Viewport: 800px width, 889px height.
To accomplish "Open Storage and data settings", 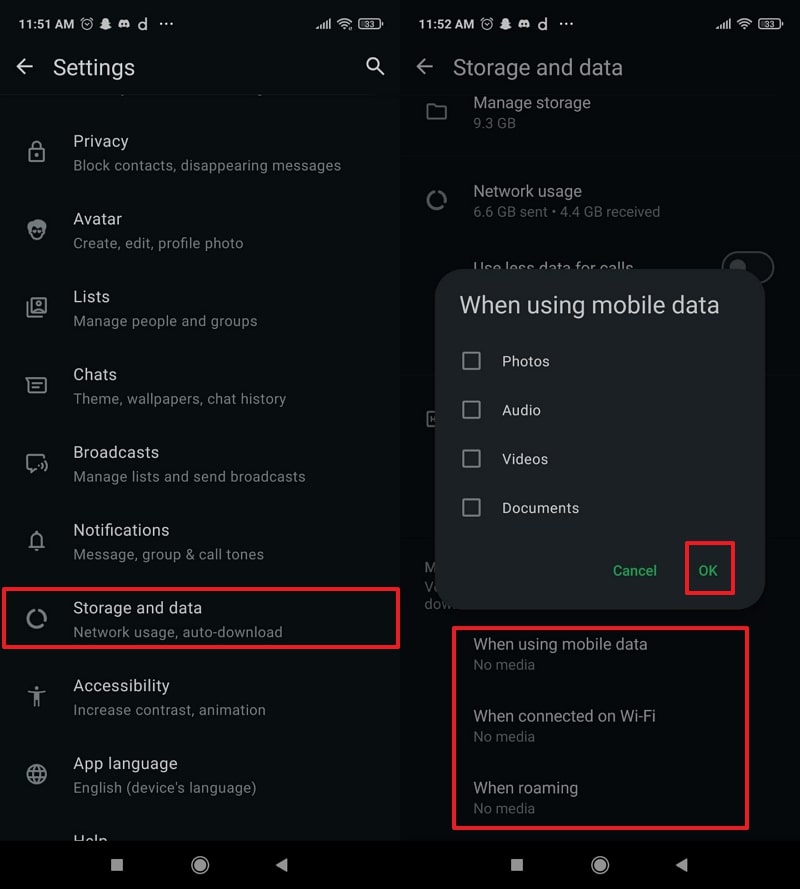I will pyautogui.click(x=200, y=619).
